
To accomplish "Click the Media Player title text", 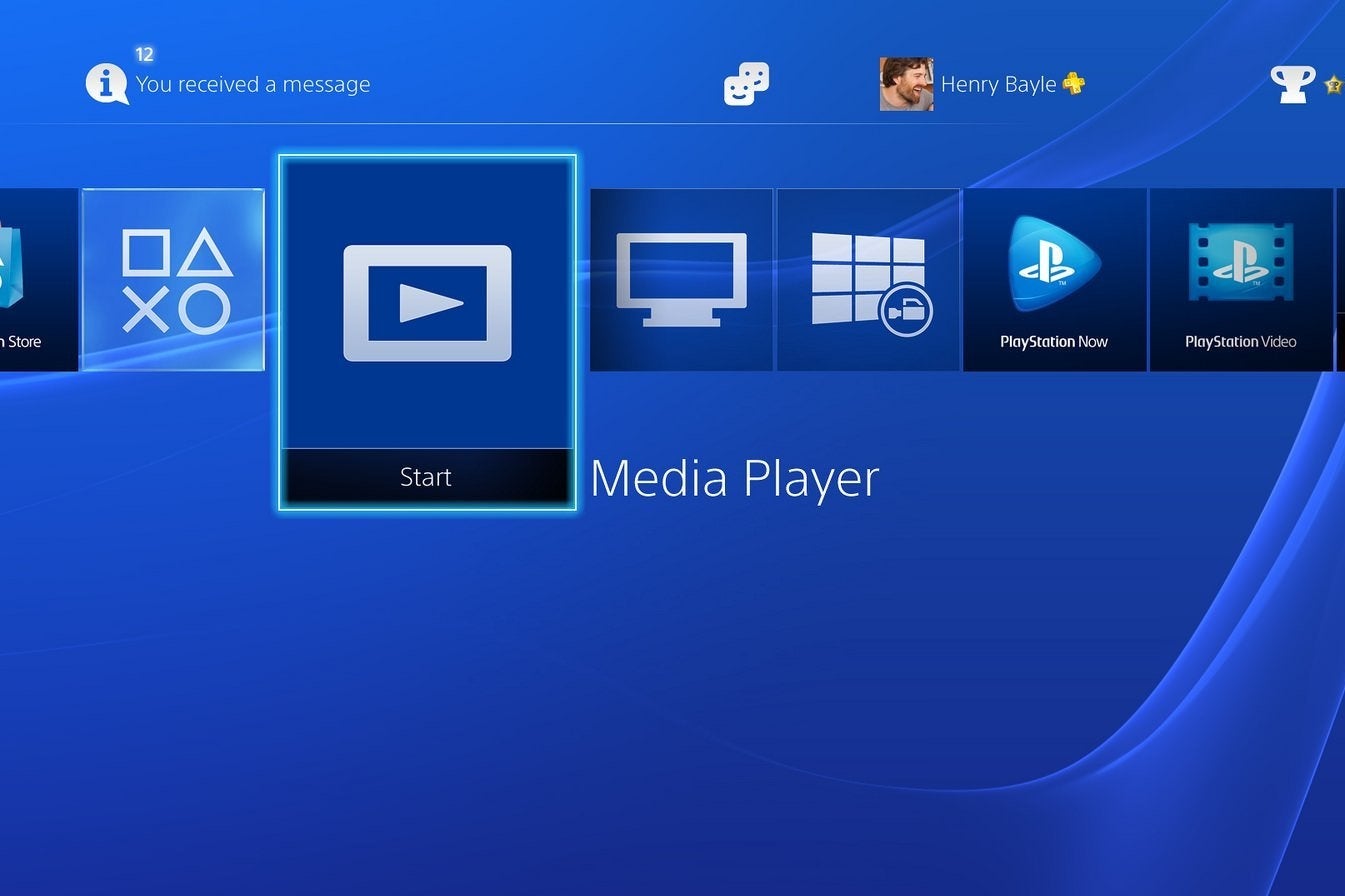I will (735, 479).
